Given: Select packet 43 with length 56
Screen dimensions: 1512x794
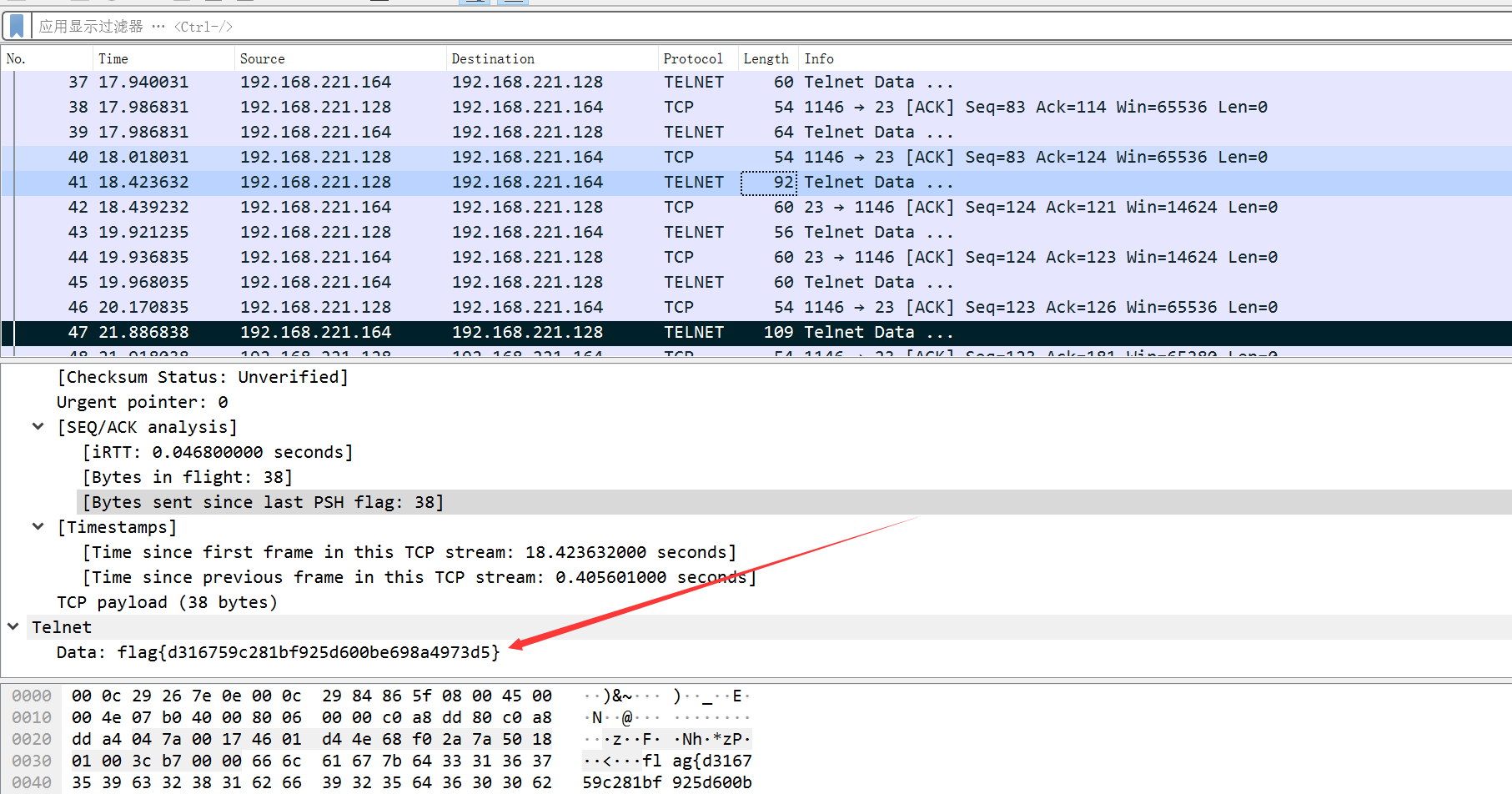Looking at the screenshot, I should point(756,232).
